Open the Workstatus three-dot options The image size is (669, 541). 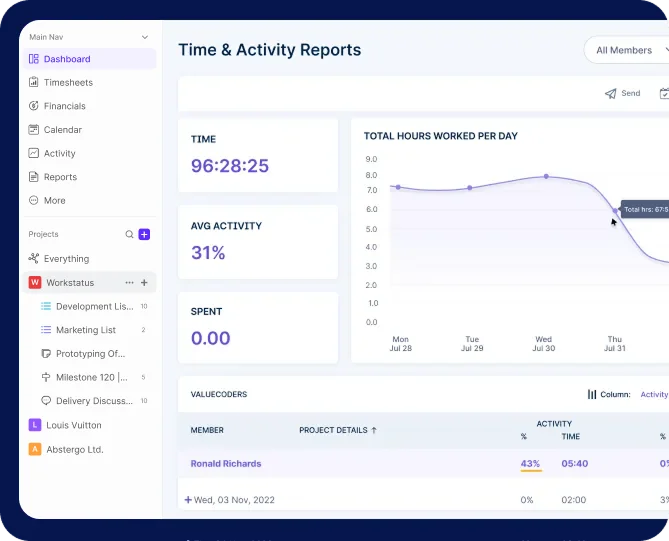tap(129, 283)
